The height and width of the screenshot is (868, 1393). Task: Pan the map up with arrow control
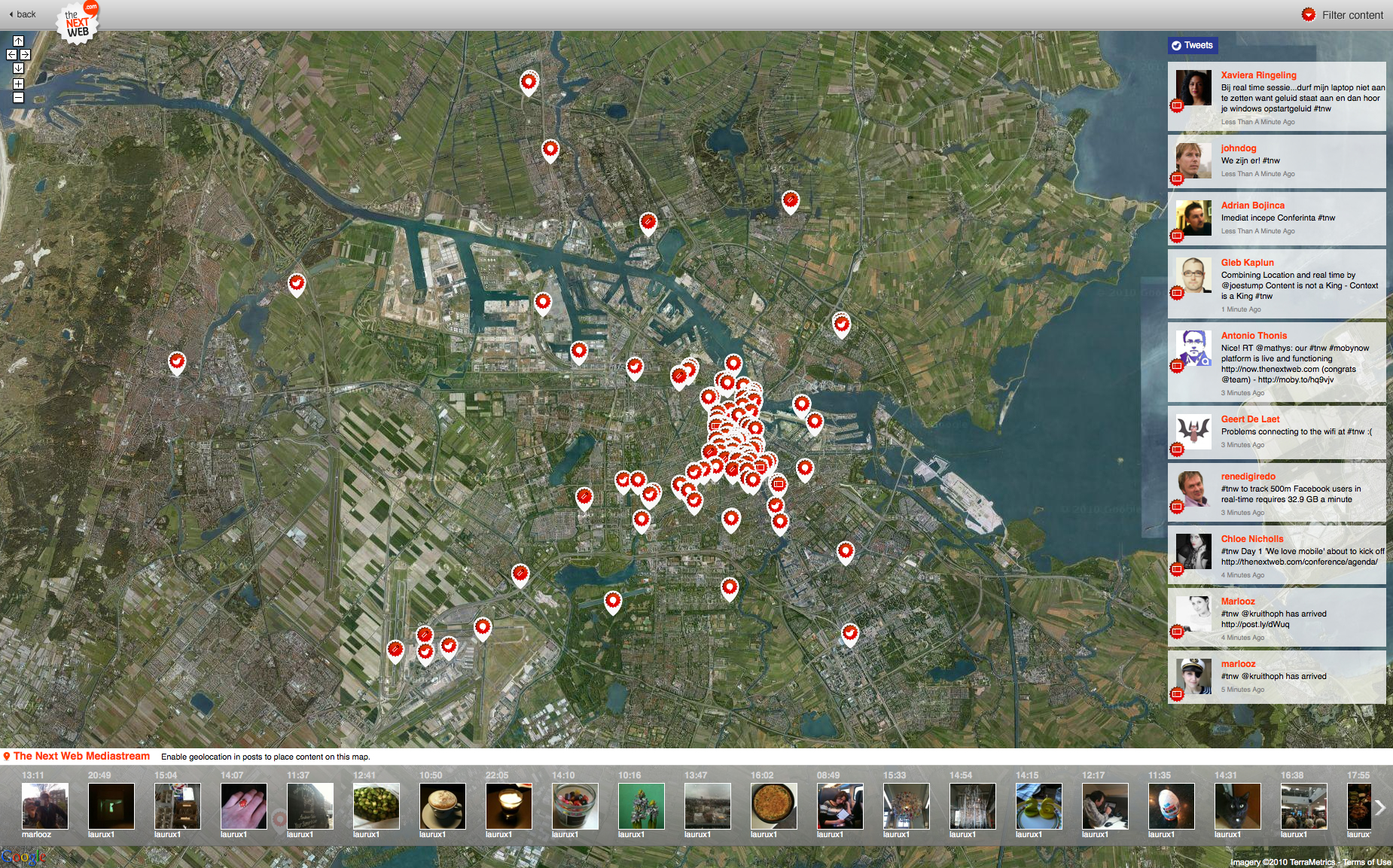click(18, 41)
